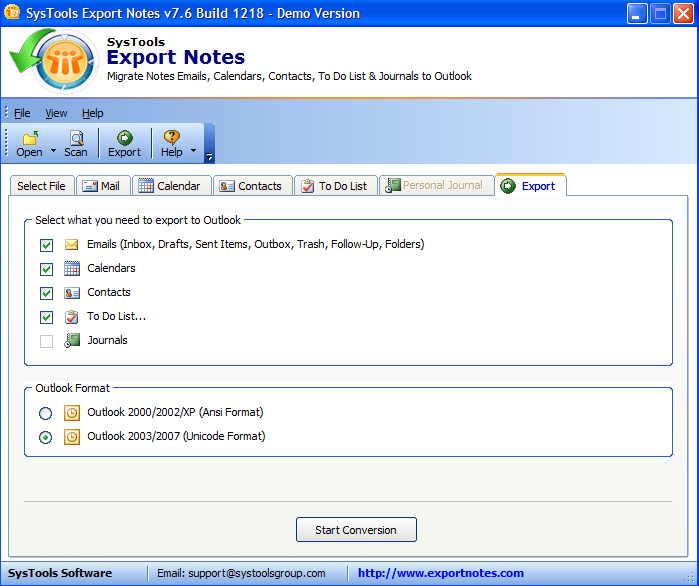The height and width of the screenshot is (586, 699).
Task: Uncheck the Emails export checkbox
Action: [x=46, y=245]
